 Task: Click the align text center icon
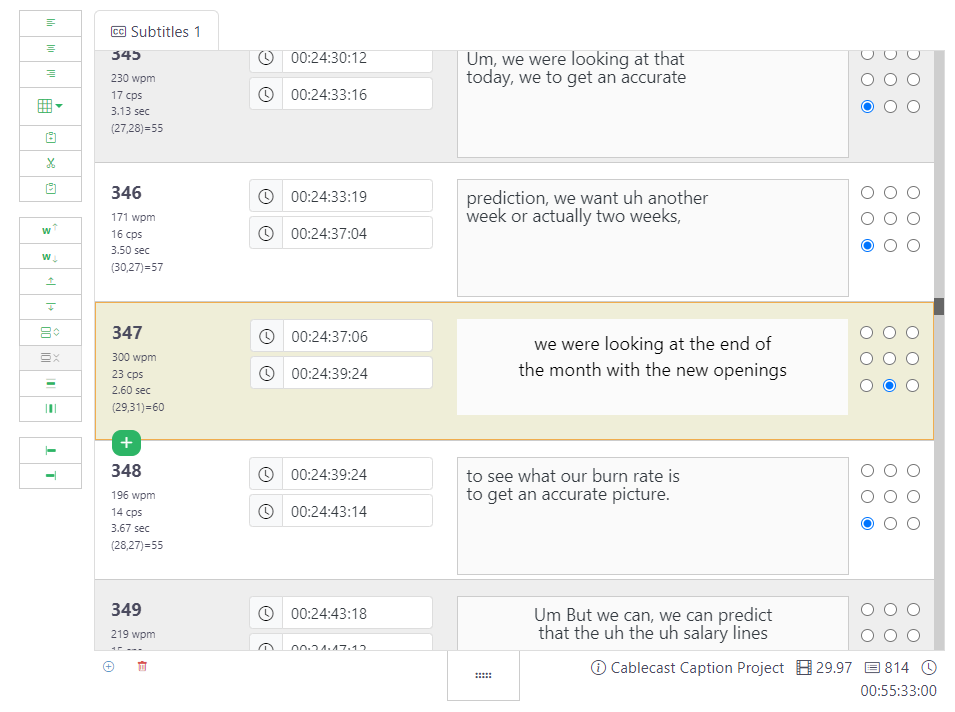click(x=50, y=48)
